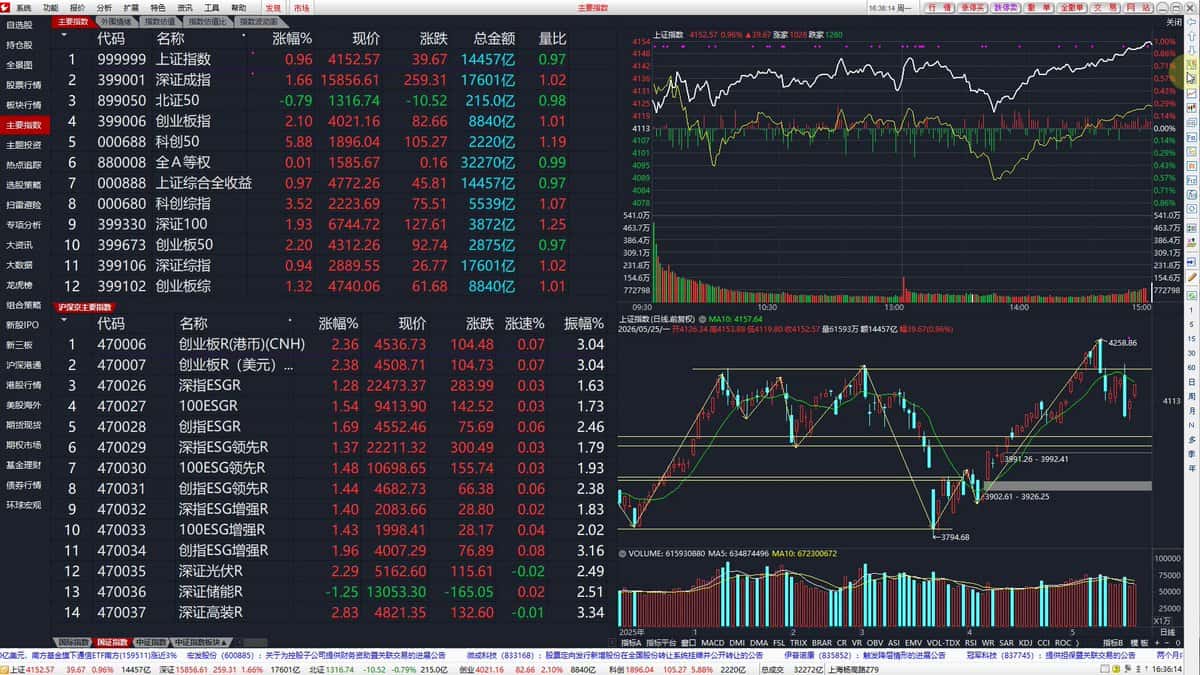
Task: Switch to the 外围链接 tab
Action: [x=115, y=20]
